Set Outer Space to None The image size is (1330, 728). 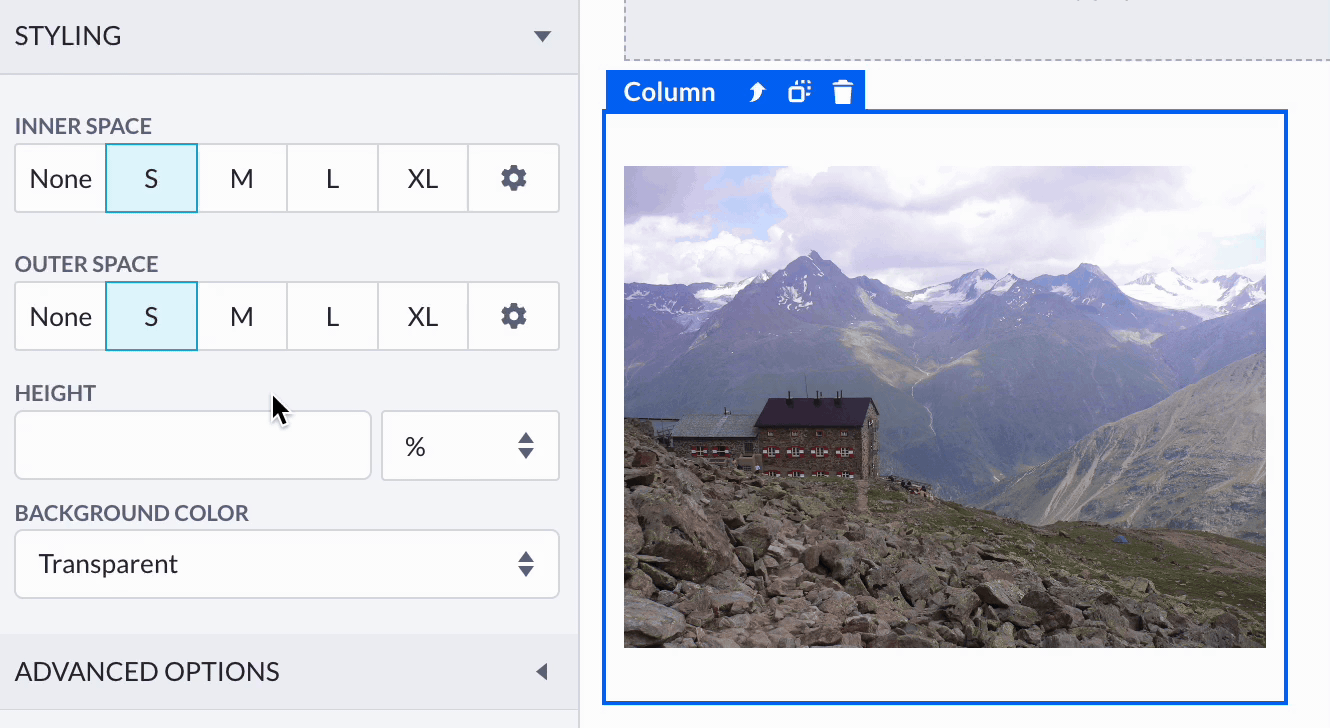coord(60,316)
